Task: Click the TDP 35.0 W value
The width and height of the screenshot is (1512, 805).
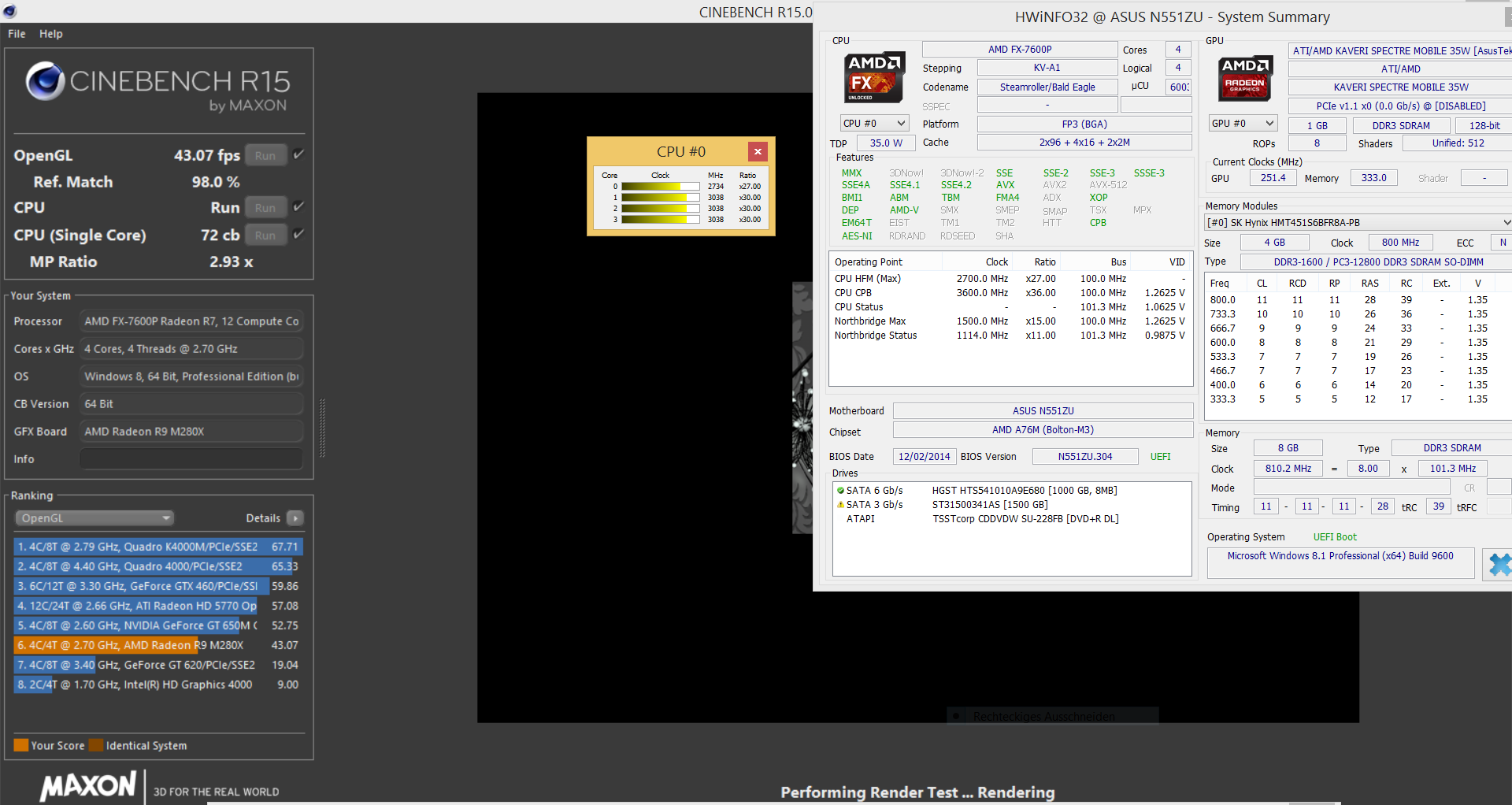Action: pyautogui.click(x=886, y=143)
